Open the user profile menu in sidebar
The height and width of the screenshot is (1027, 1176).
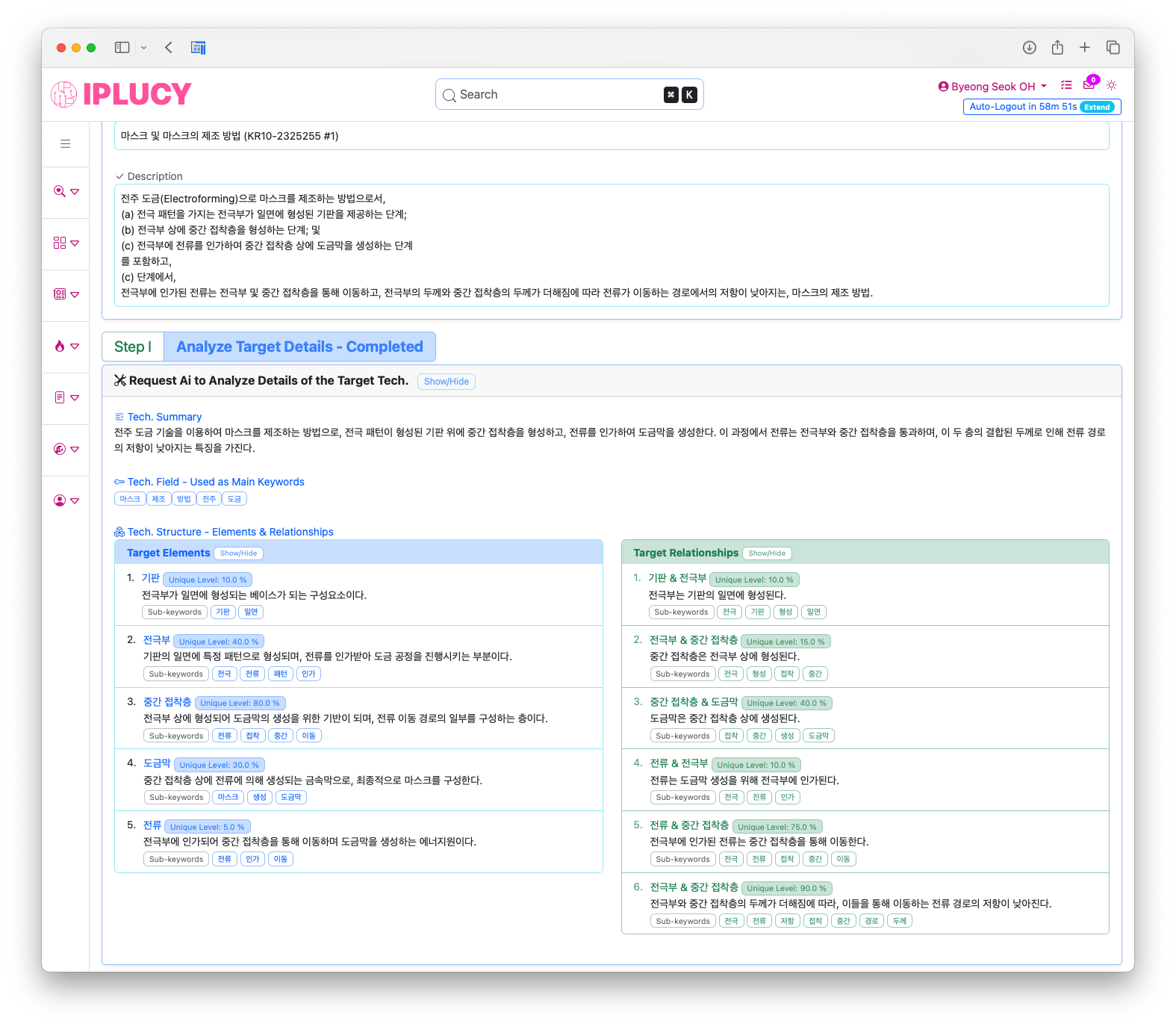pyautogui.click(x=66, y=500)
